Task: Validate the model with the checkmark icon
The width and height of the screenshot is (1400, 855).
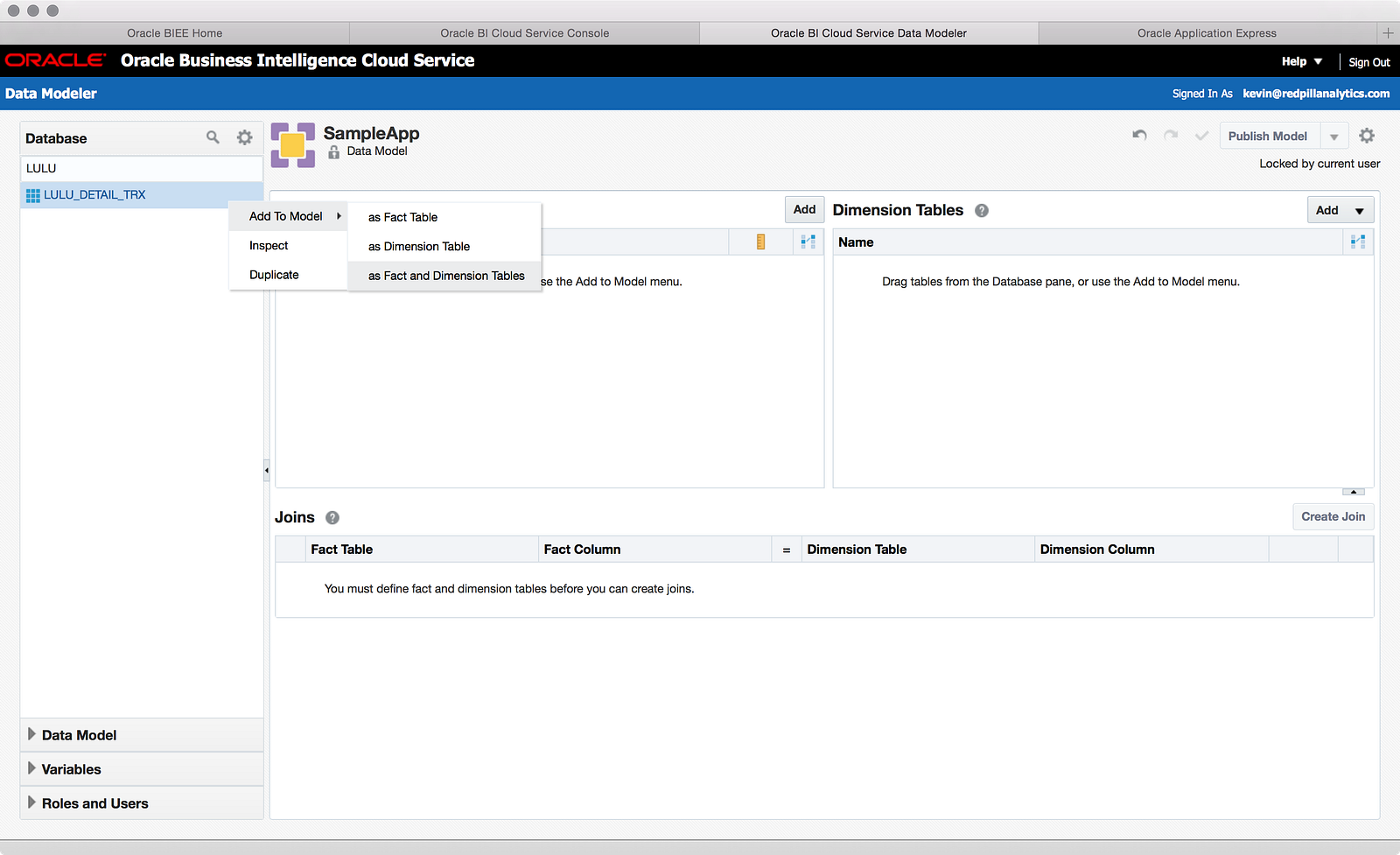Action: point(1201,136)
